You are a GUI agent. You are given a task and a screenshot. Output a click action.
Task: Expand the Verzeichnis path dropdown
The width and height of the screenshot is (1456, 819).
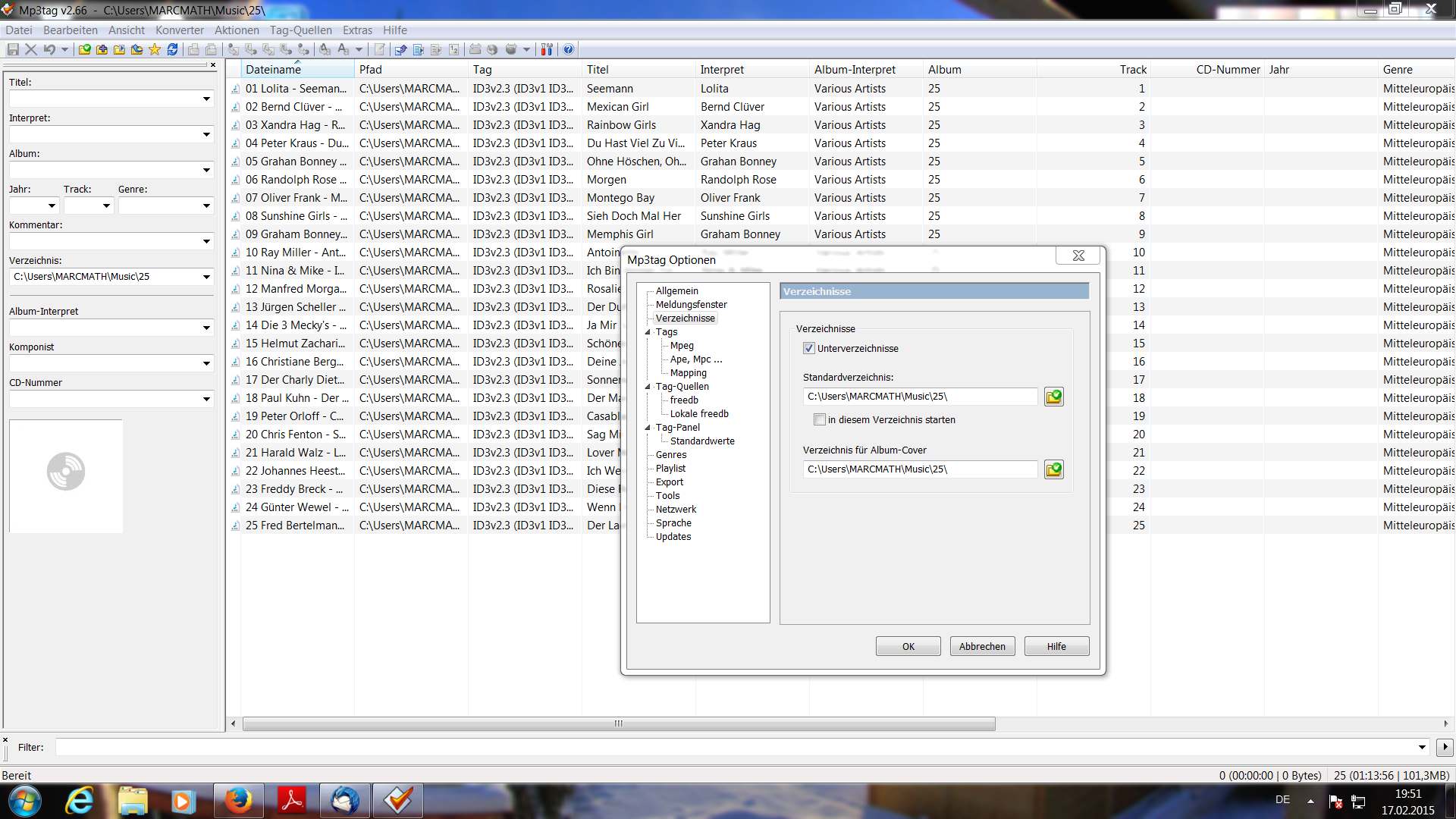tap(206, 277)
